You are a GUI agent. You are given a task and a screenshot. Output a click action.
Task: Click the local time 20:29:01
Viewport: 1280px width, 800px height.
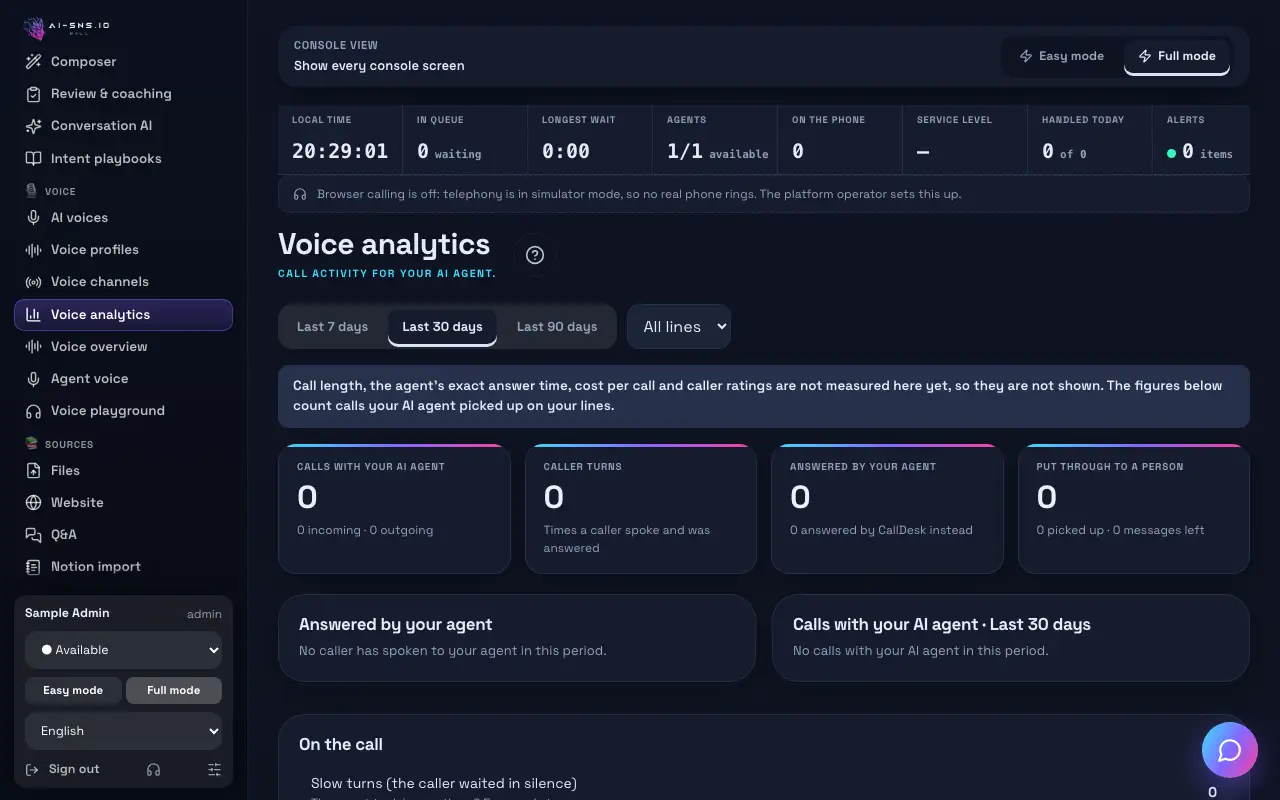click(340, 151)
